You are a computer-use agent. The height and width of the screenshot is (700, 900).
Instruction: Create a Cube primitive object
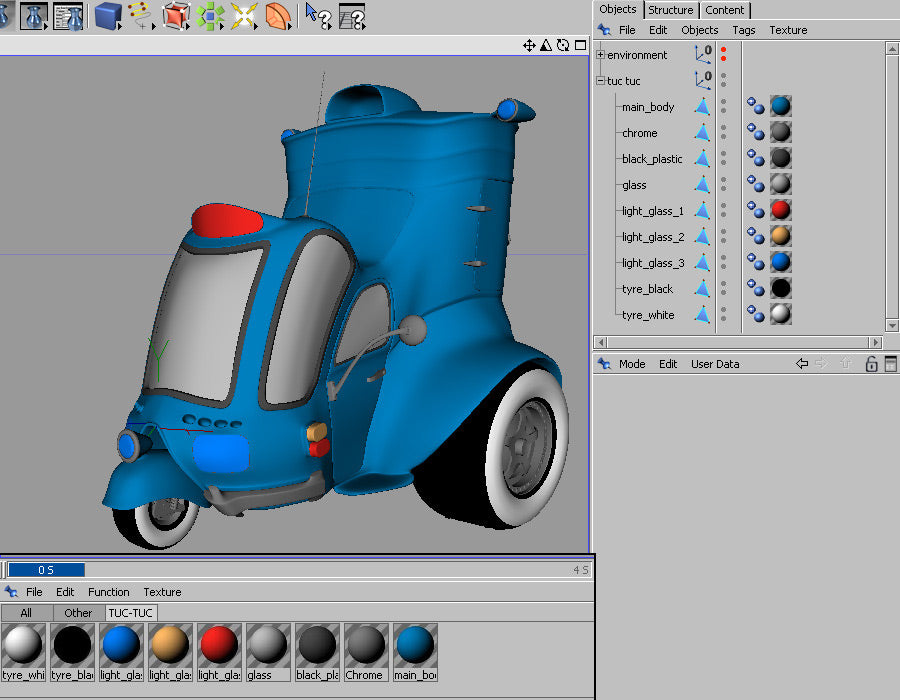point(105,16)
